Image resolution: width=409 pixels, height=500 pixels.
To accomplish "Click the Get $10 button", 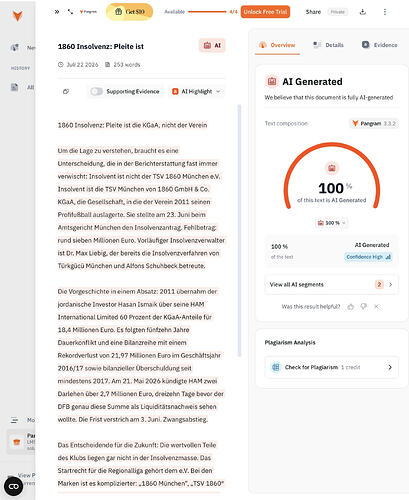I will [x=130, y=12].
